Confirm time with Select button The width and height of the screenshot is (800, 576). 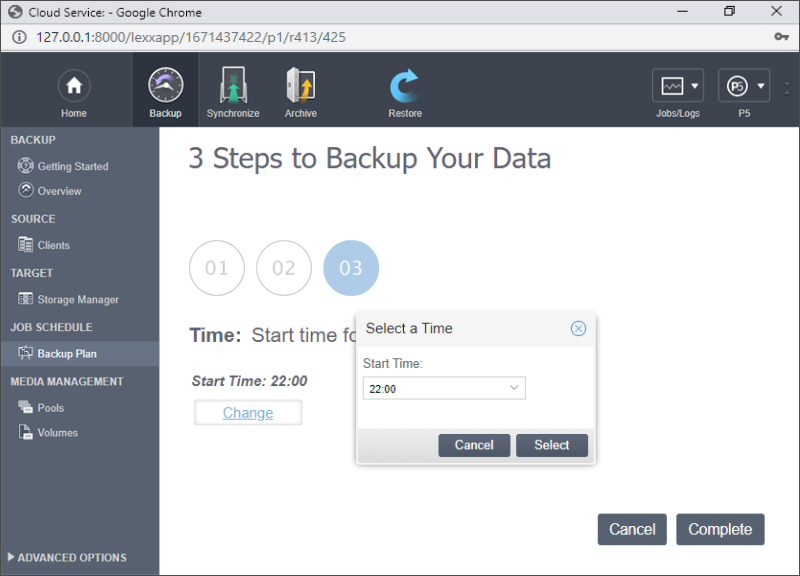point(552,445)
